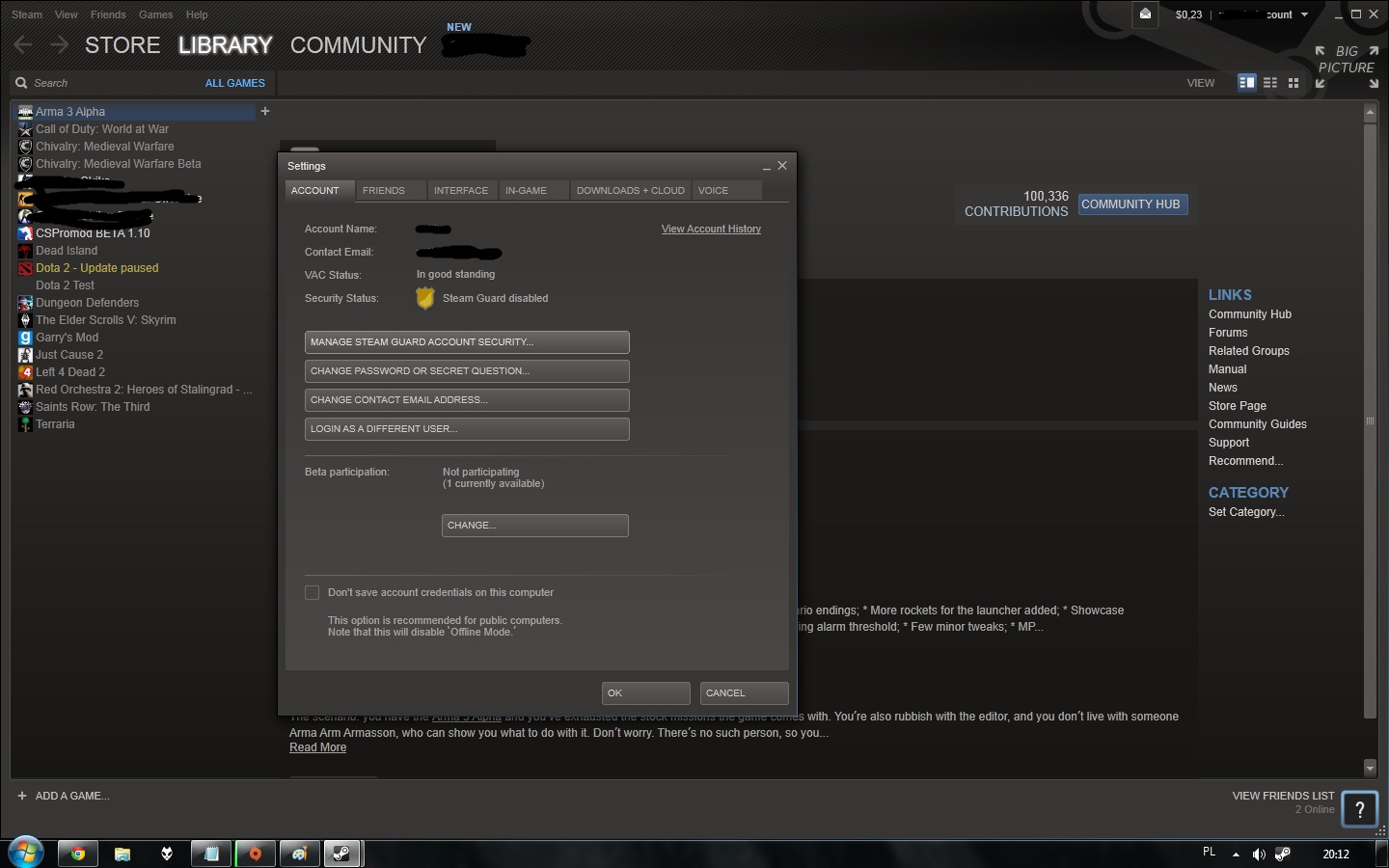This screenshot has height=868, width=1389.
Task: Switch to the Friends settings tab
Action: (x=391, y=190)
